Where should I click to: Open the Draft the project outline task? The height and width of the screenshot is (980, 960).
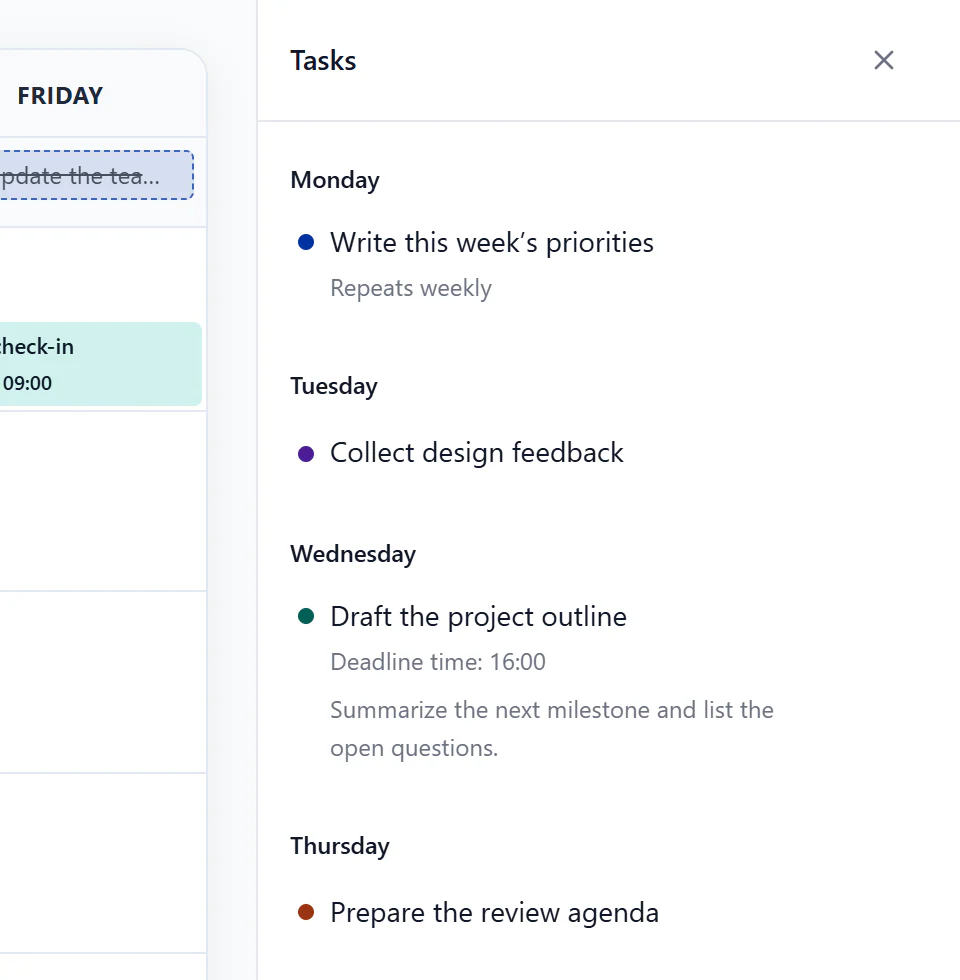478,616
